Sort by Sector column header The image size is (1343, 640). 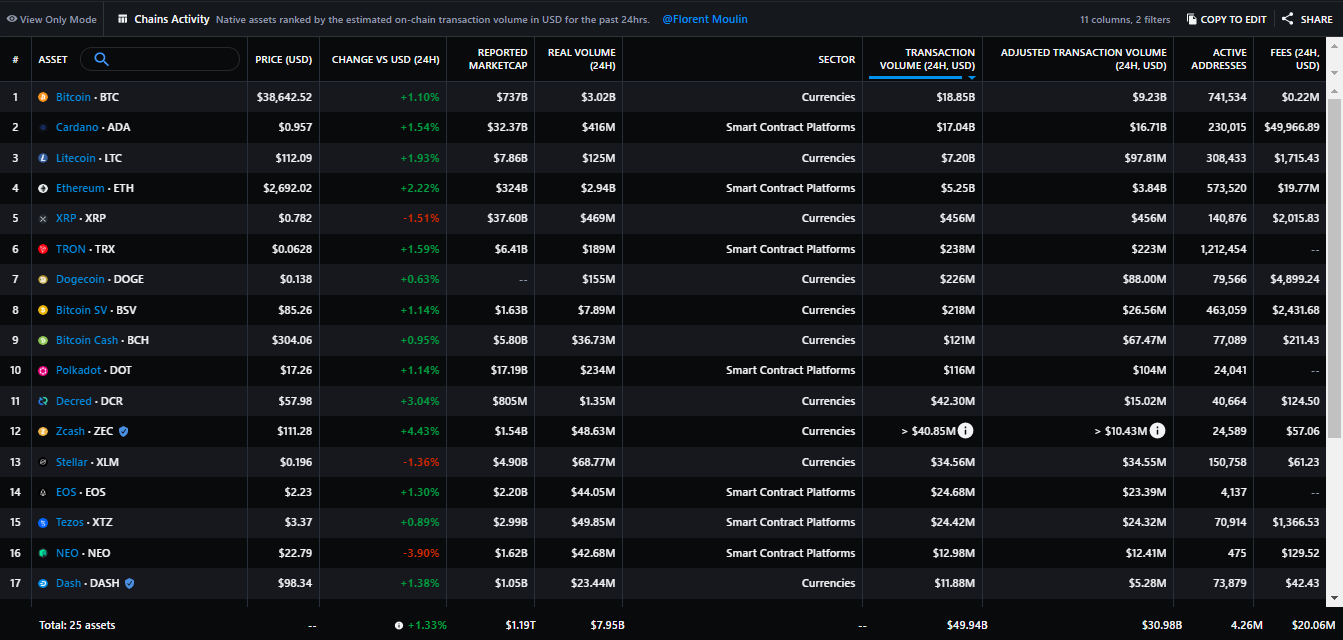click(836, 59)
